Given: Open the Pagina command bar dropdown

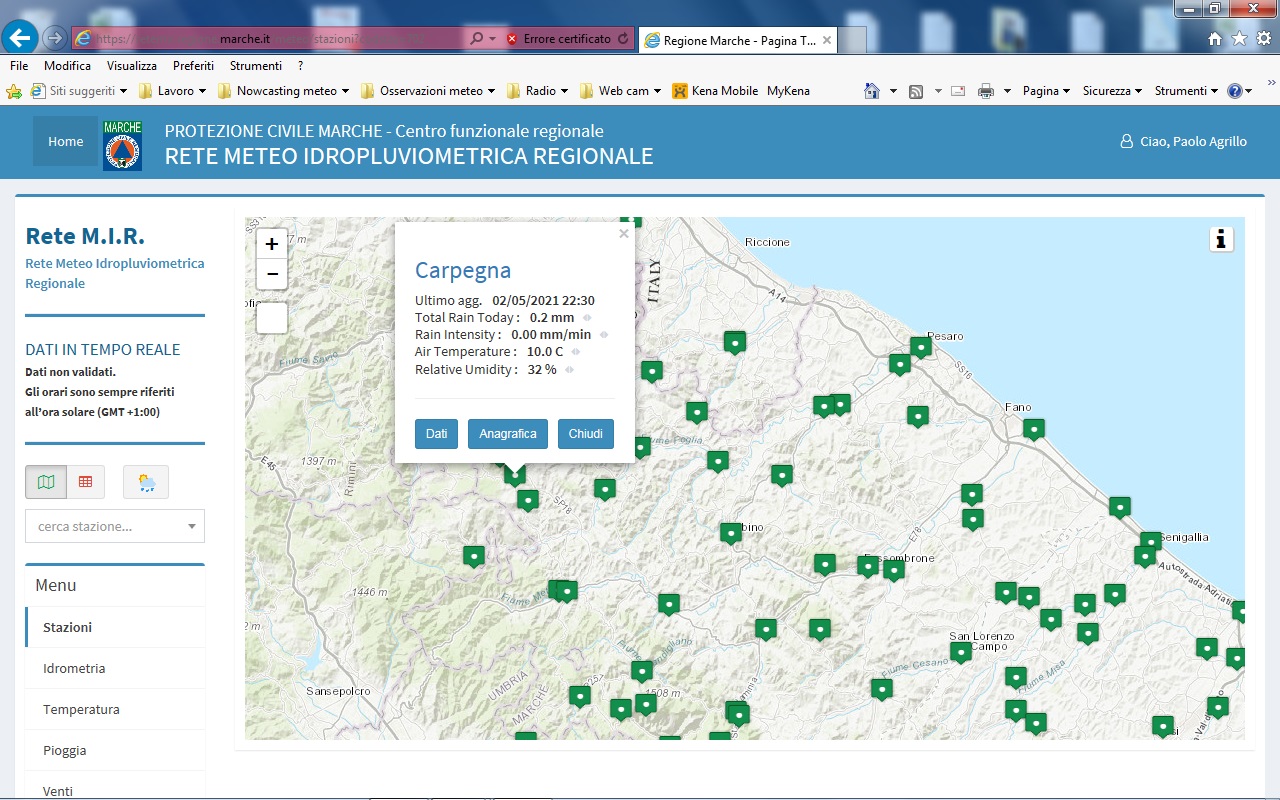Looking at the screenshot, I should pos(1046,91).
